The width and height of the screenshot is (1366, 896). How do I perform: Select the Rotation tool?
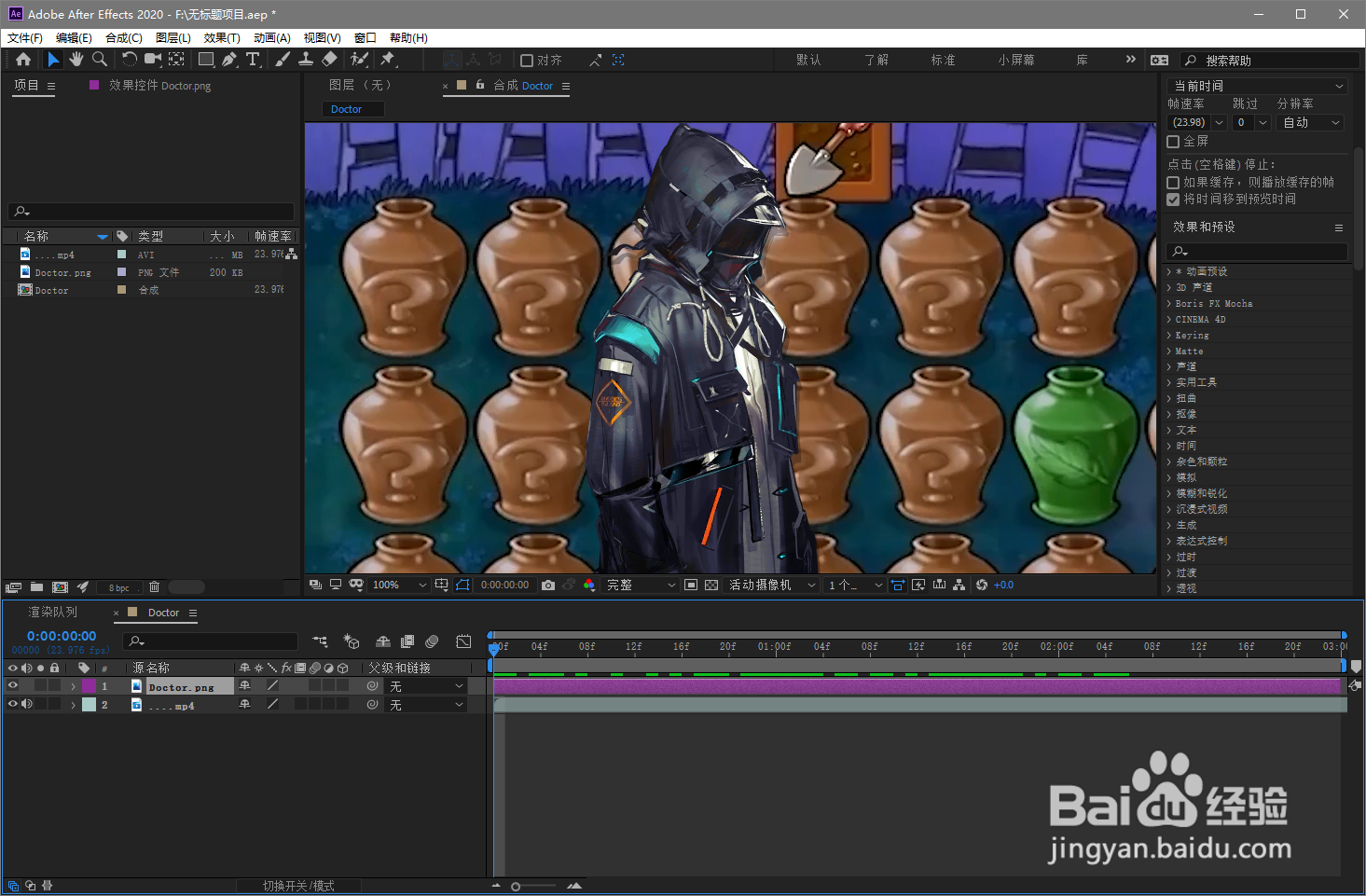point(130,60)
